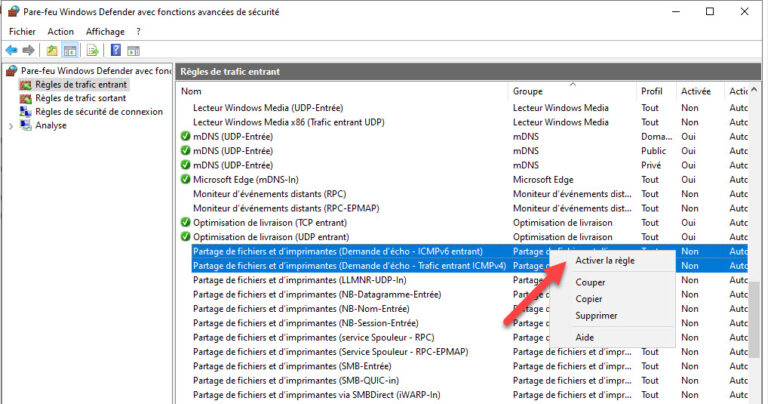Click the Export list toolbar icon
The image size is (768, 404).
tap(92, 50)
